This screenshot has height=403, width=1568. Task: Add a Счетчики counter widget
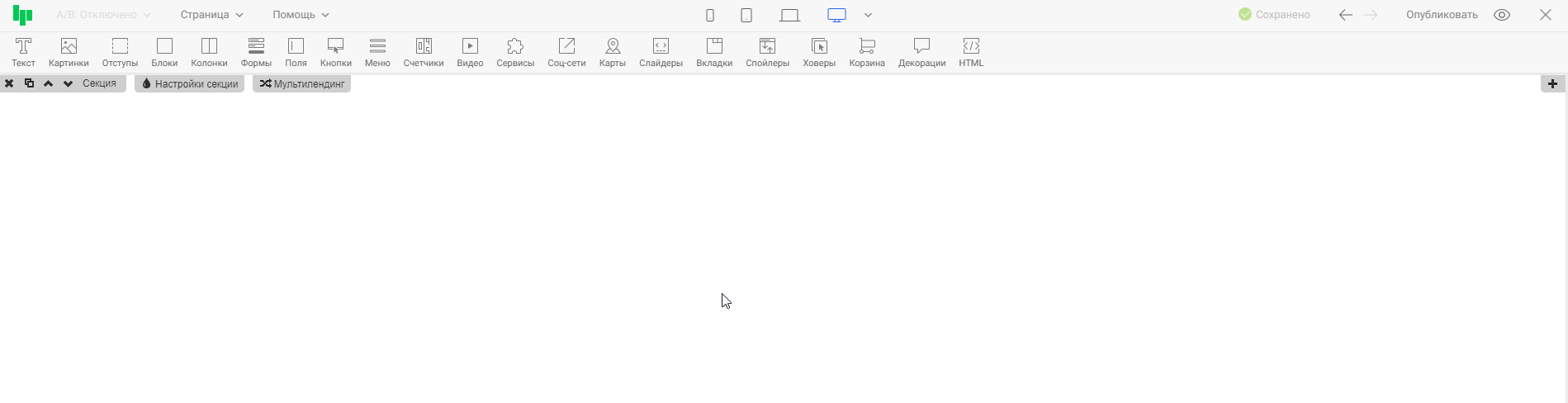(424, 52)
